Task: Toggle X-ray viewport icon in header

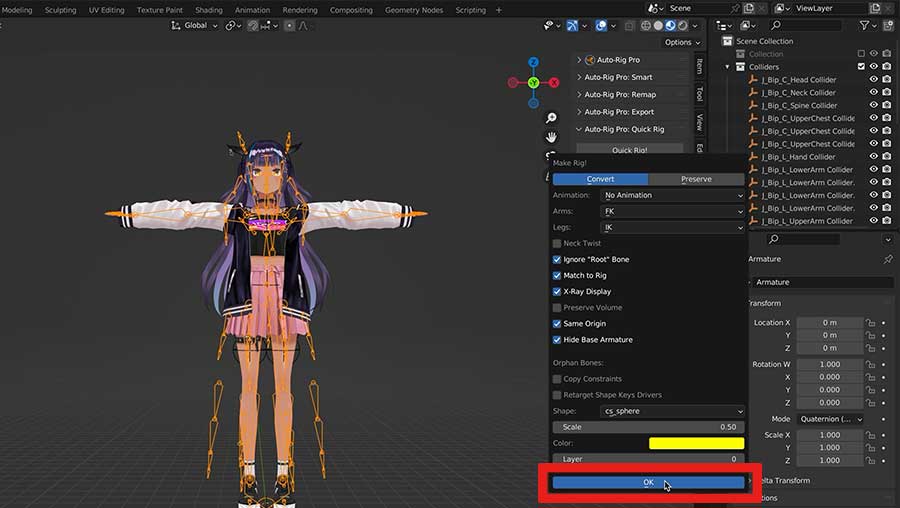Action: [x=629, y=26]
